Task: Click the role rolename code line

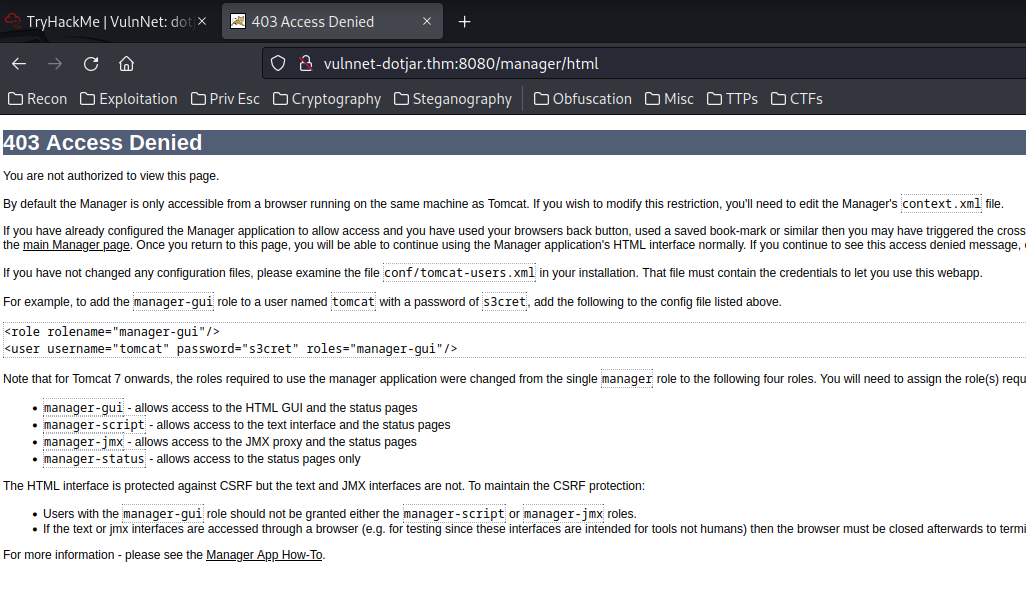Action: point(112,332)
